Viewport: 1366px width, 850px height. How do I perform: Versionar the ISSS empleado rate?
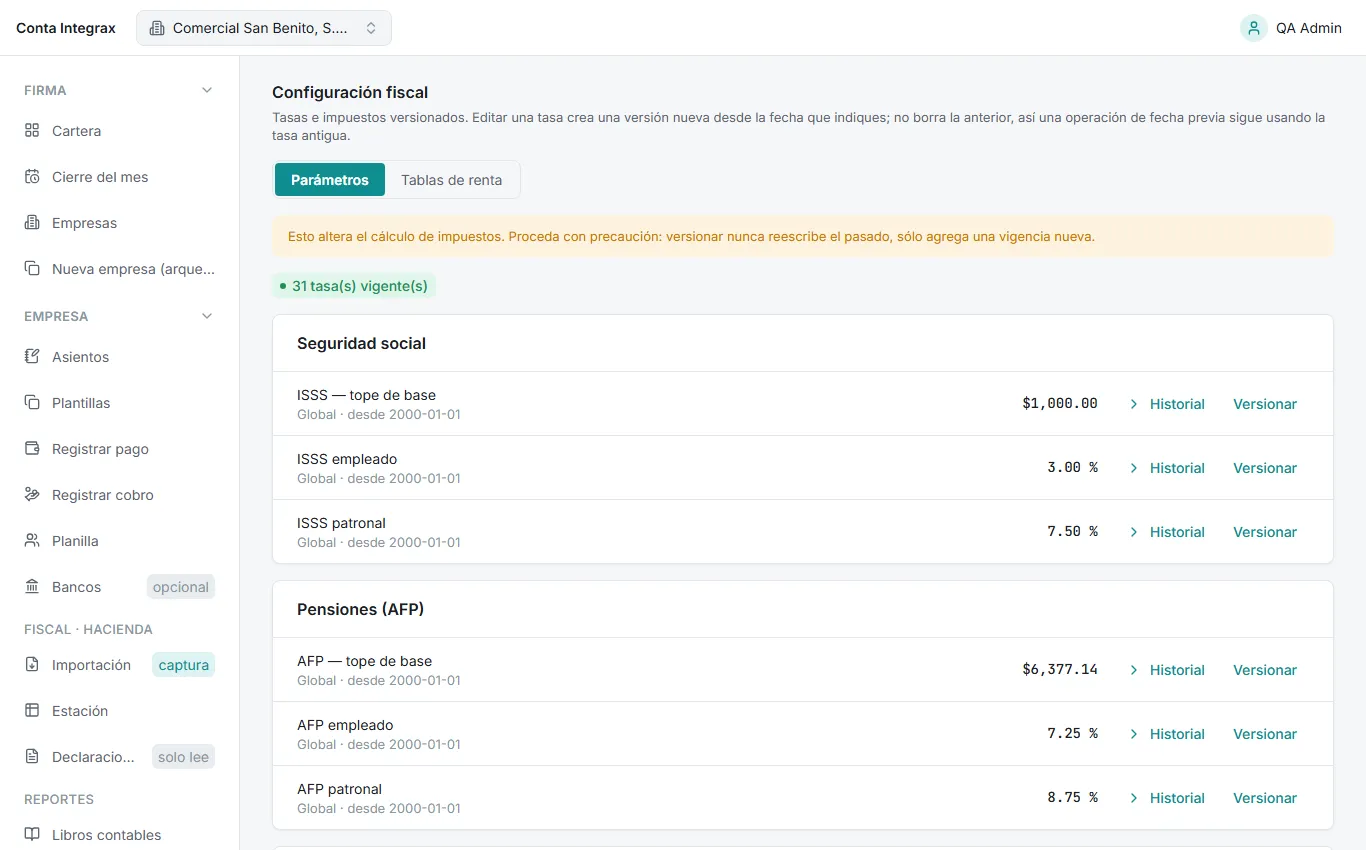tap(1265, 468)
